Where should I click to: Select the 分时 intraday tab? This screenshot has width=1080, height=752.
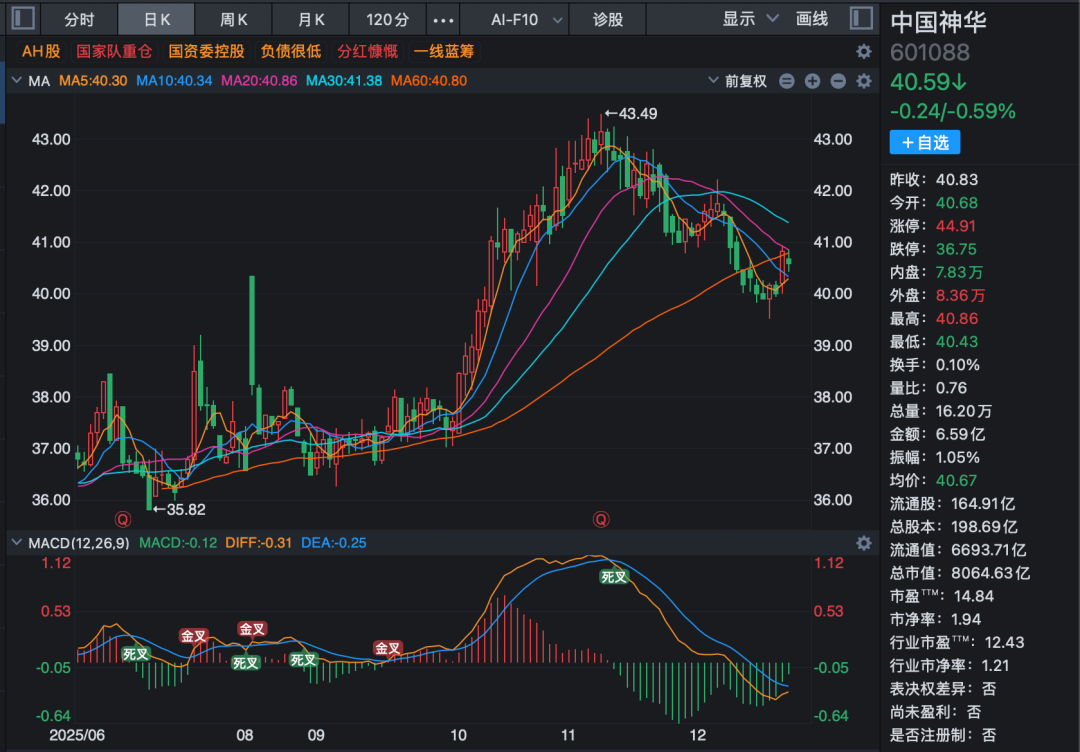(79, 19)
